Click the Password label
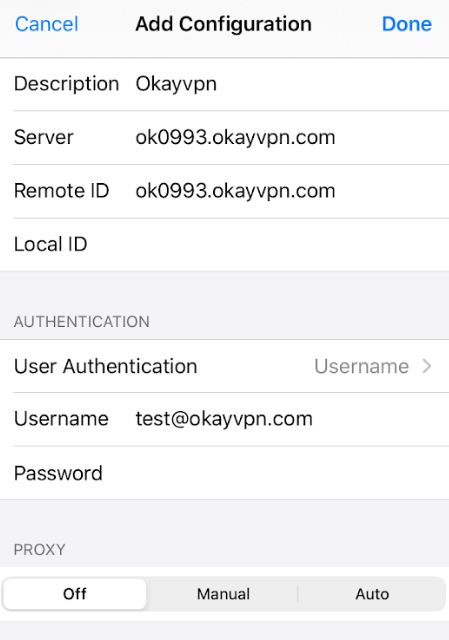Image resolution: width=449 pixels, height=640 pixels. tap(58, 473)
